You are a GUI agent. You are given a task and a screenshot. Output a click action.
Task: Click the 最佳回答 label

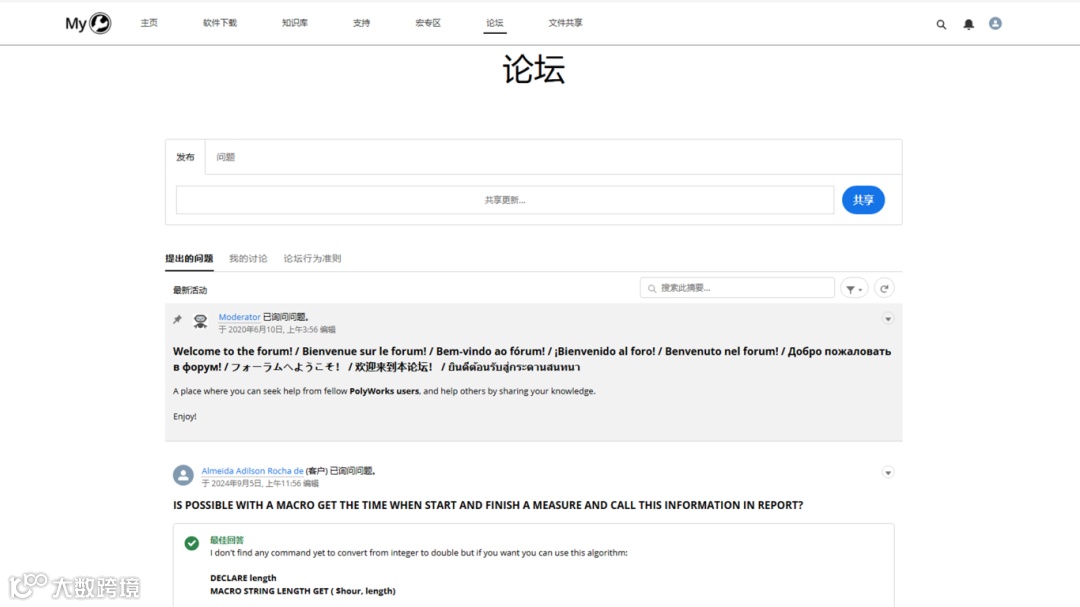tap(227, 540)
